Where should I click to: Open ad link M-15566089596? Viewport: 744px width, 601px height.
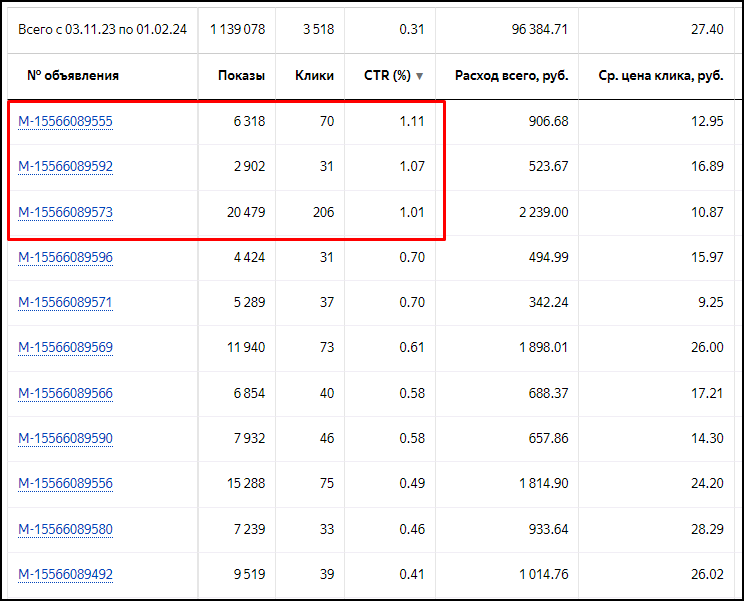(x=65, y=257)
